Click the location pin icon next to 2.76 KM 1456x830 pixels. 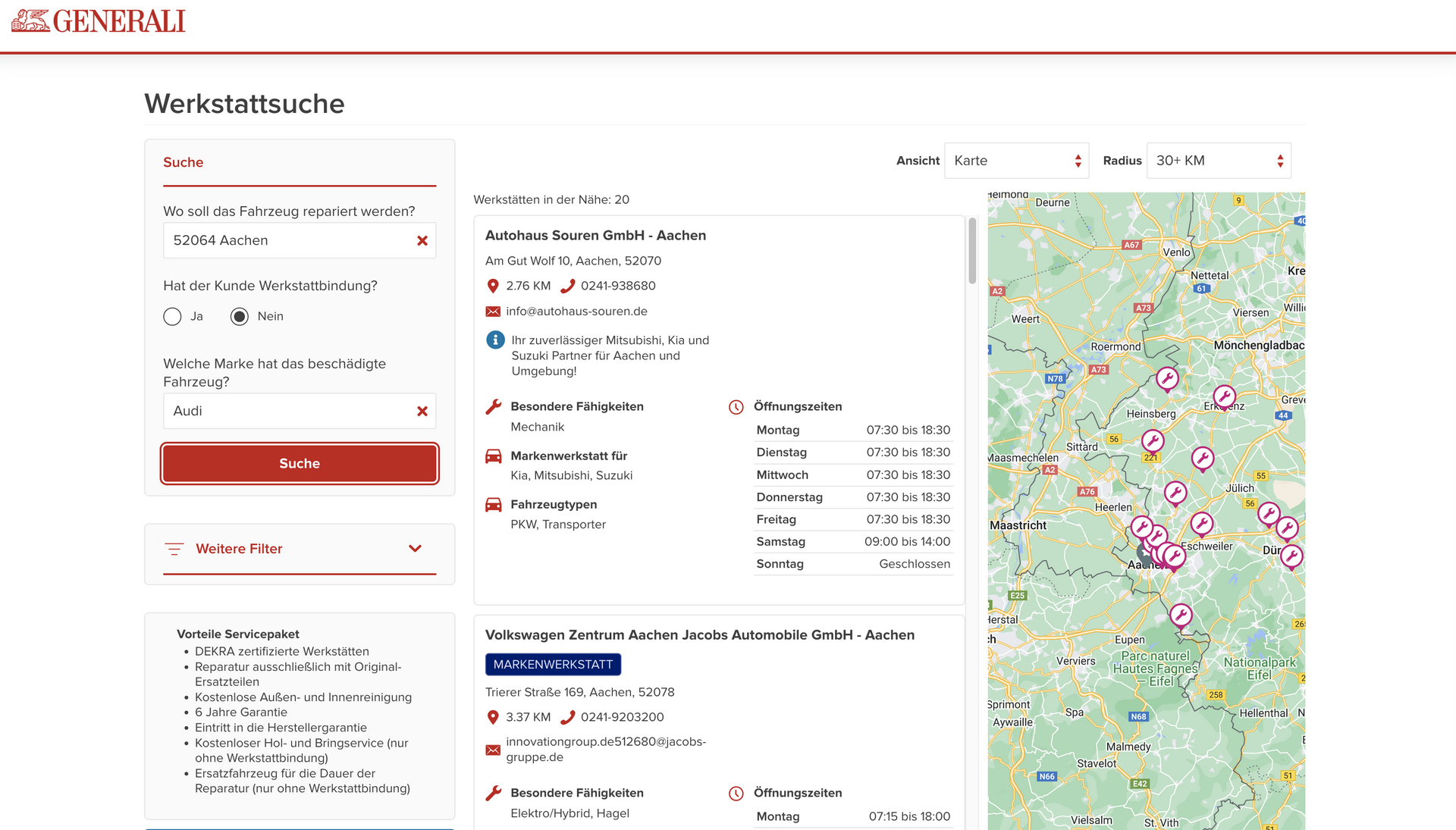point(493,286)
